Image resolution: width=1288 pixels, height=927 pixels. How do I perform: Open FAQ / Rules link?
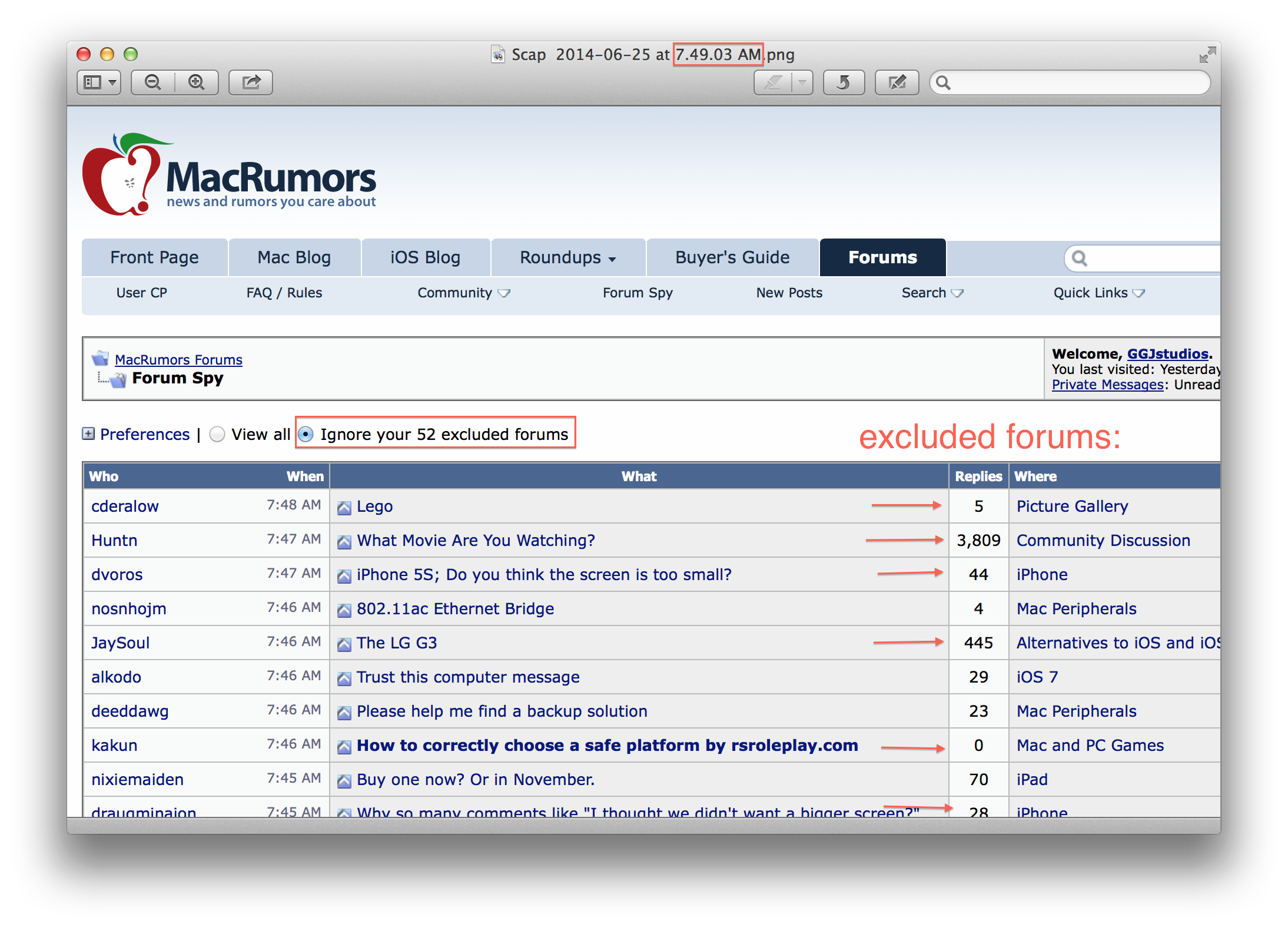pos(284,293)
